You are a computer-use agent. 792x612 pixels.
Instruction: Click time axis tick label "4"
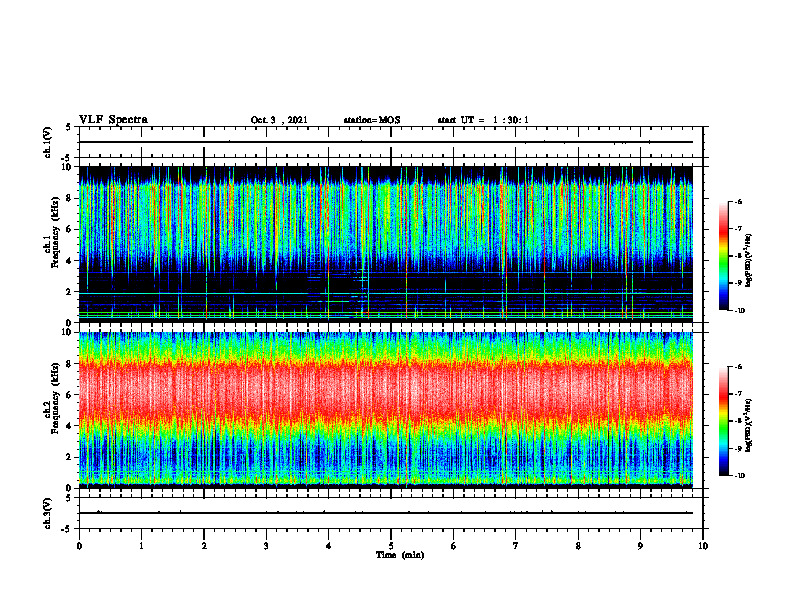[x=329, y=546]
